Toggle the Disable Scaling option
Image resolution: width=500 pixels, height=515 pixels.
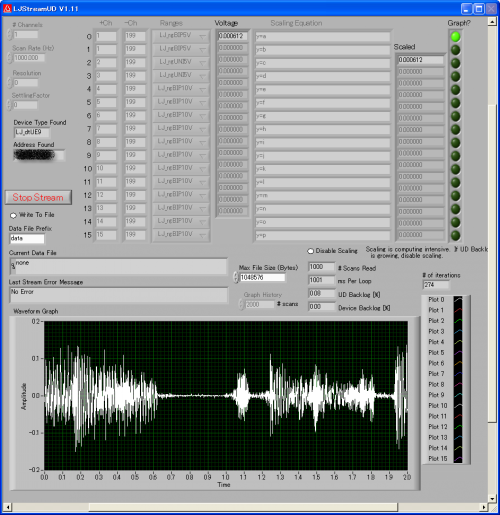[311, 251]
